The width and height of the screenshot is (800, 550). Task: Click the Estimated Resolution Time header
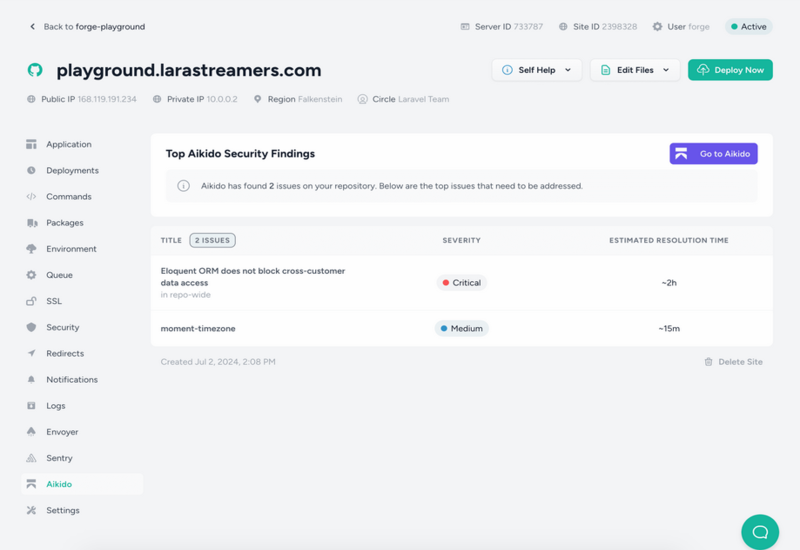669,240
